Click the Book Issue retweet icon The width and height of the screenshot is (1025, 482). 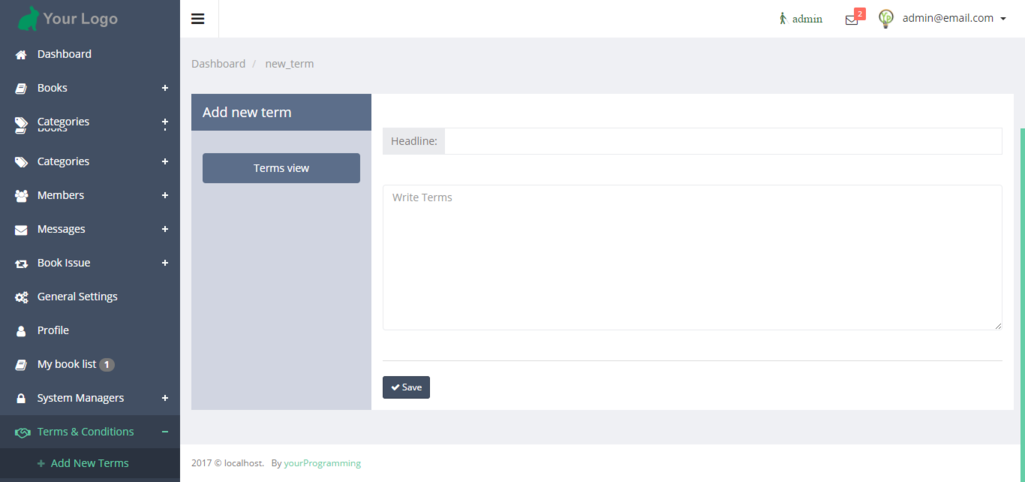(x=21, y=264)
